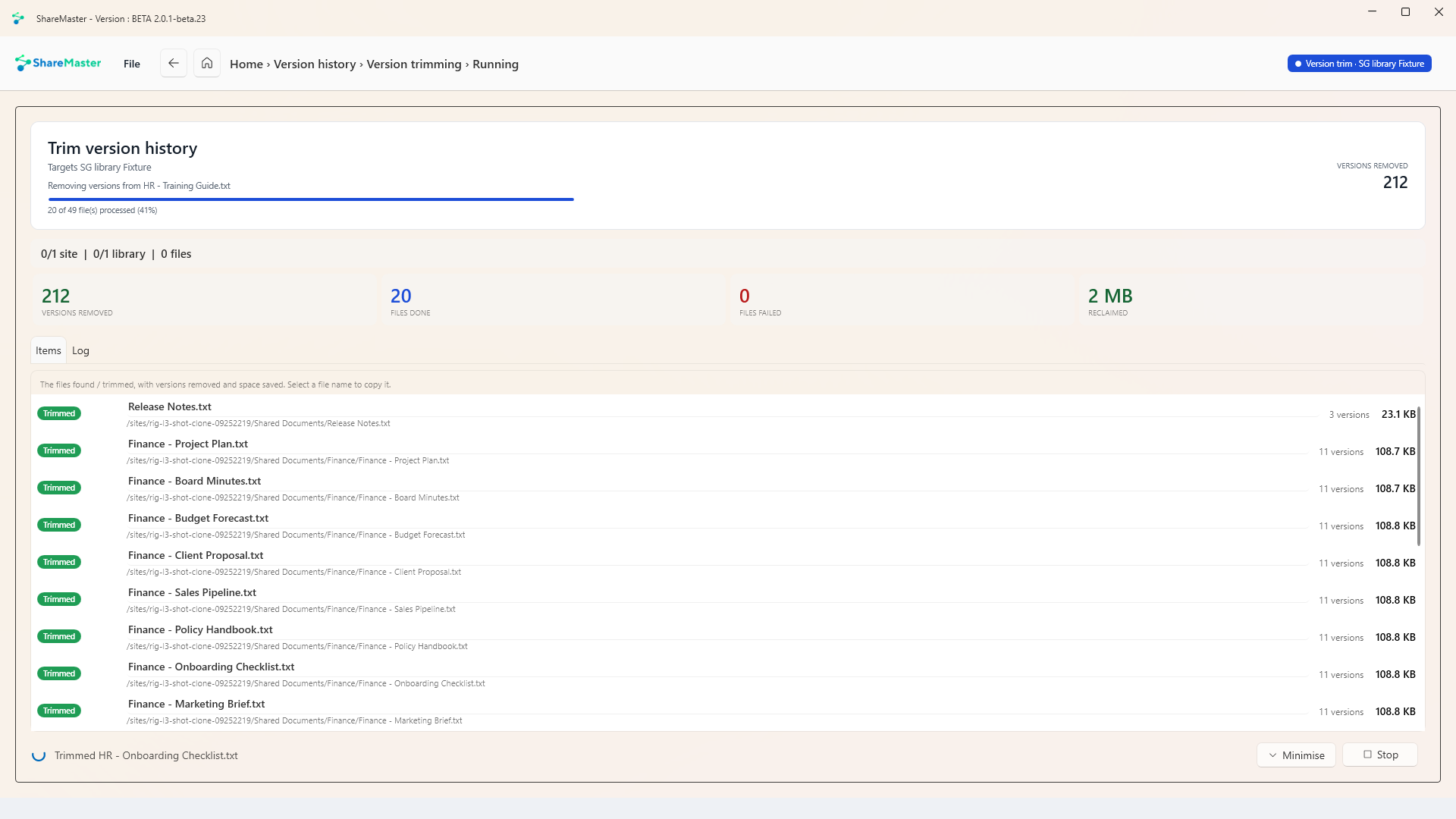
Task: Switch to the Items tab
Action: pyautogui.click(x=49, y=350)
